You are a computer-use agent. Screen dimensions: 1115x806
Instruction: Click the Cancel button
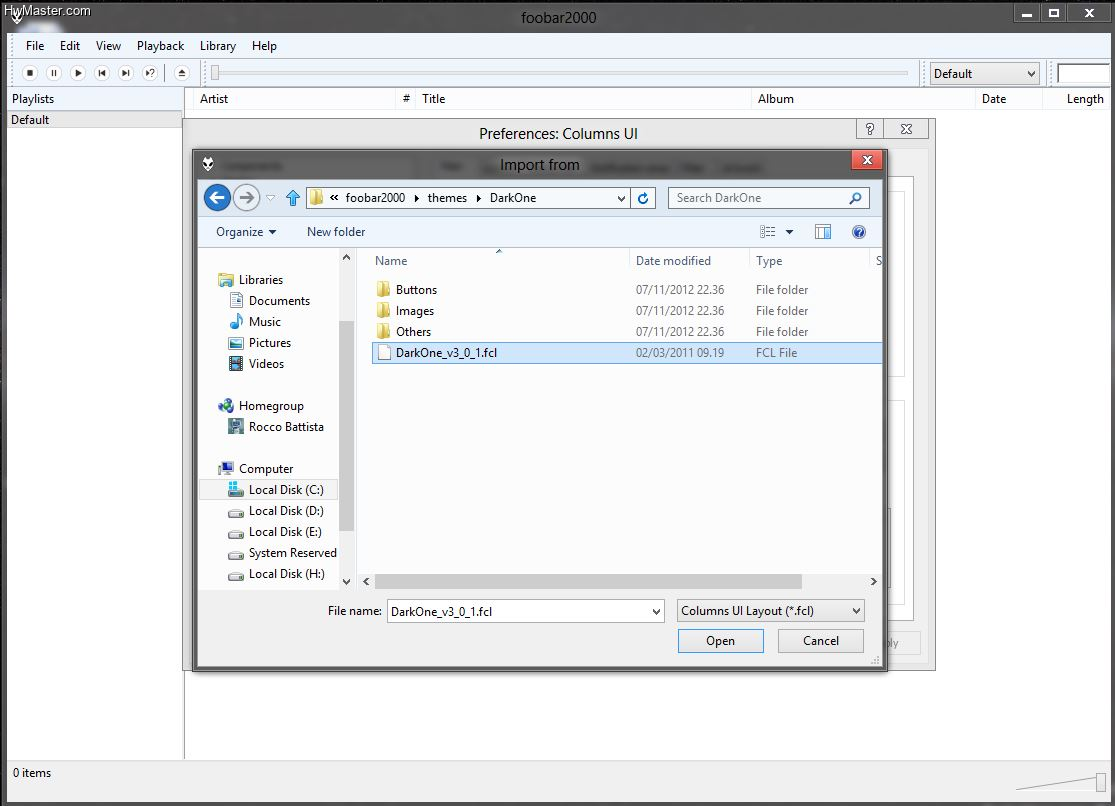point(821,641)
